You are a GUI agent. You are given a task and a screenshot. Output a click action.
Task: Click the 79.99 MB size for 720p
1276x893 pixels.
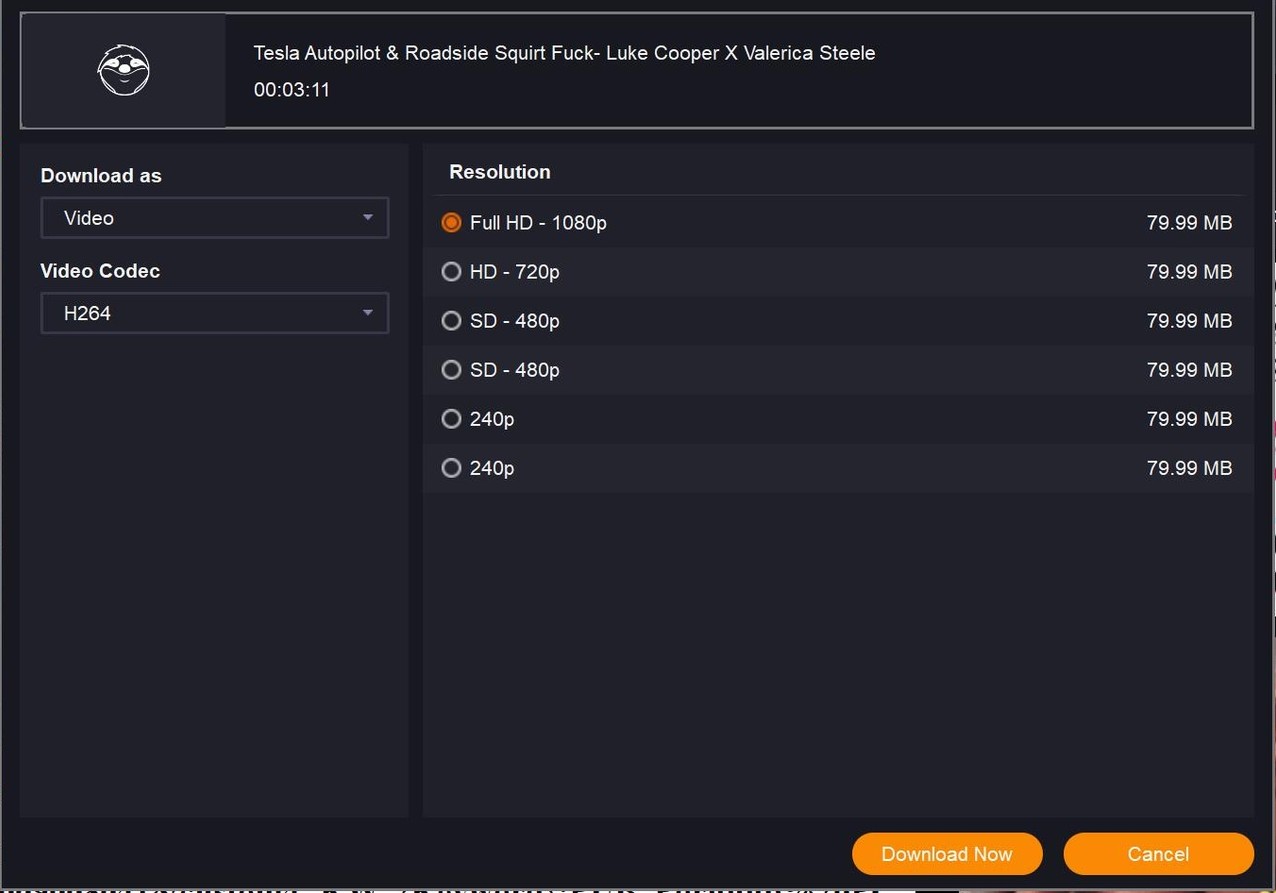(x=1189, y=272)
